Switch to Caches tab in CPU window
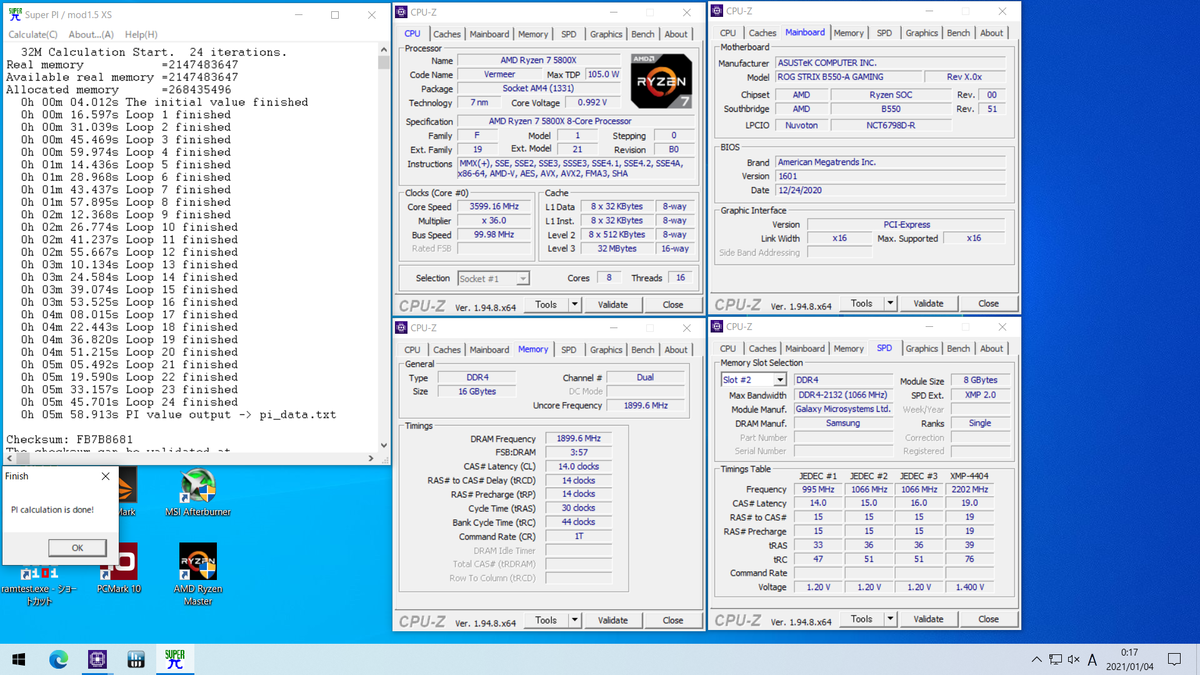 tap(447, 34)
